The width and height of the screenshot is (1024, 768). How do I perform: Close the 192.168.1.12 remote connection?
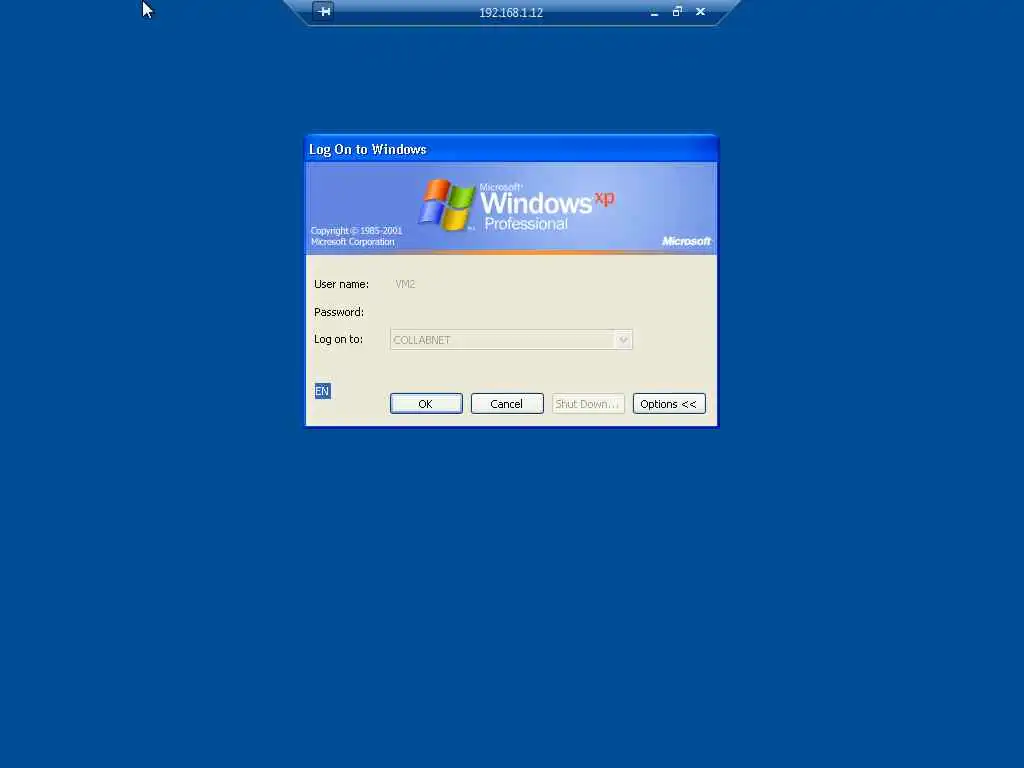700,12
